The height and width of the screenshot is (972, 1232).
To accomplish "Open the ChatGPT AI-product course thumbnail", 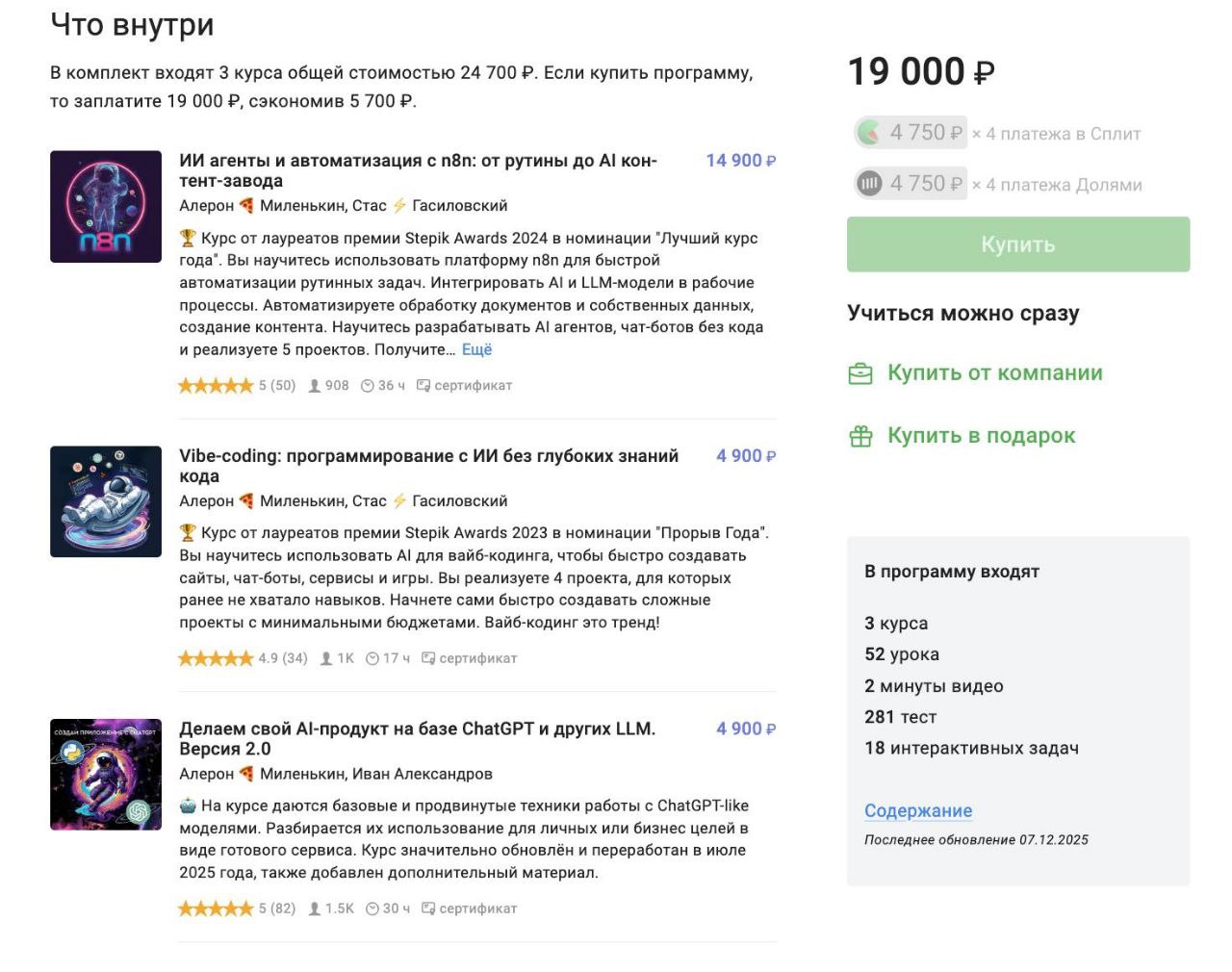I will 106,774.
